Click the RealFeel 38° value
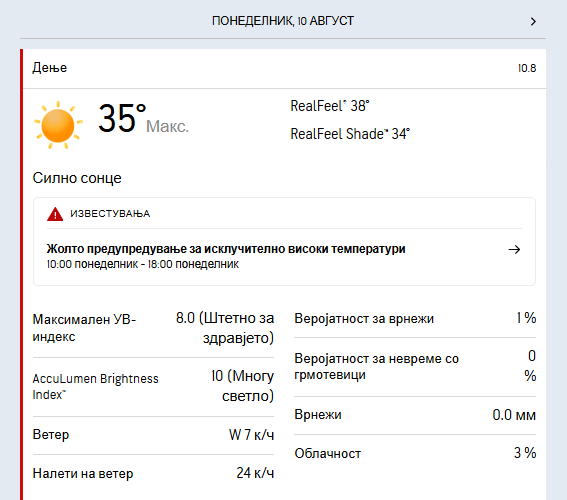The image size is (567, 500). pos(330,106)
